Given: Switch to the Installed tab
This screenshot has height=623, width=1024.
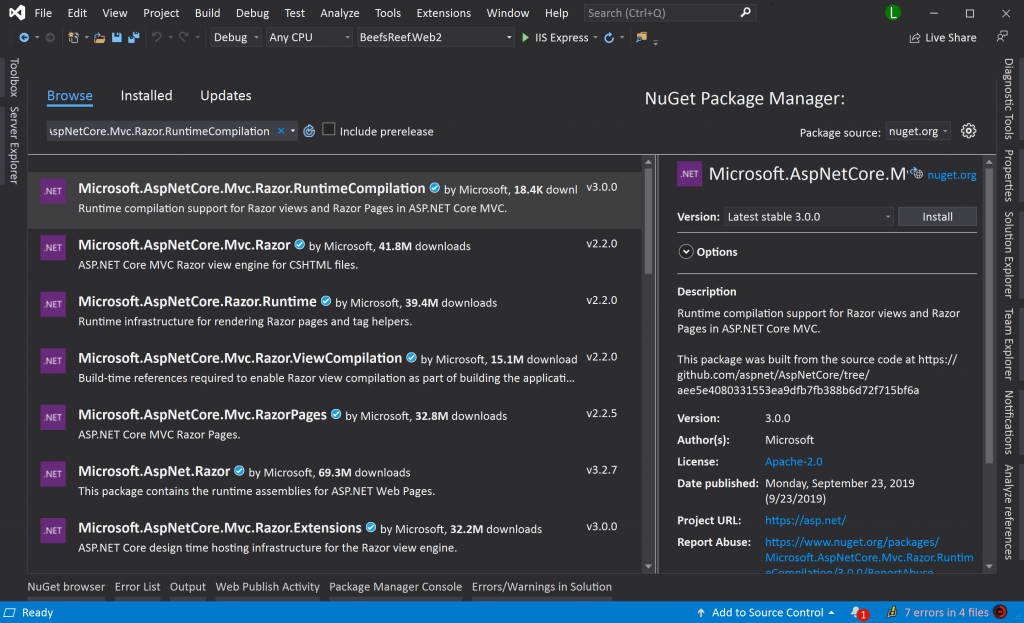Looking at the screenshot, I should coord(146,95).
